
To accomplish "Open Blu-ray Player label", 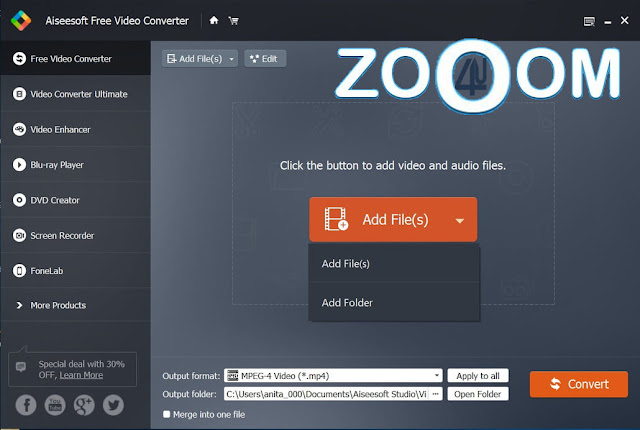I will coord(57,165).
